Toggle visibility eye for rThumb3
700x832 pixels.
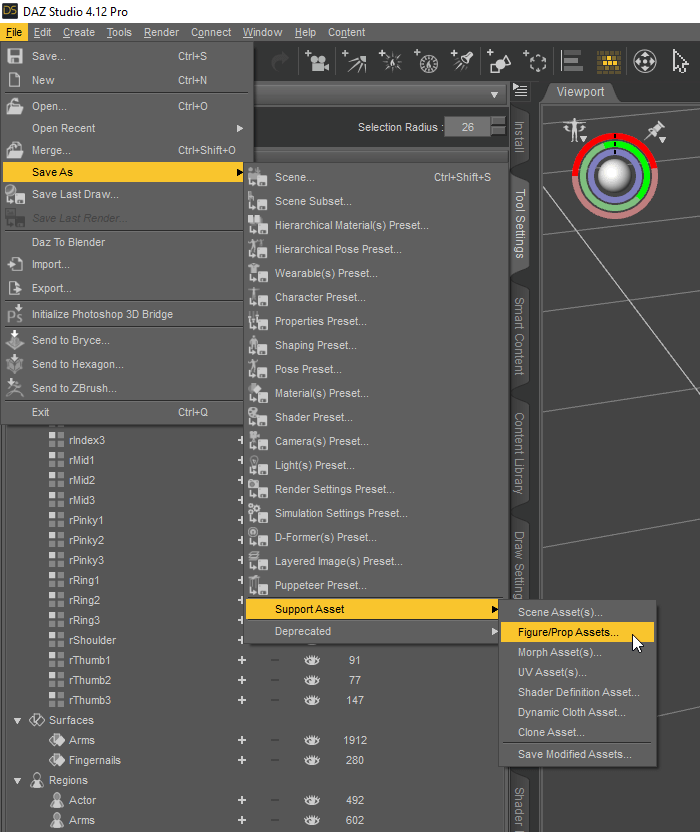click(312, 700)
